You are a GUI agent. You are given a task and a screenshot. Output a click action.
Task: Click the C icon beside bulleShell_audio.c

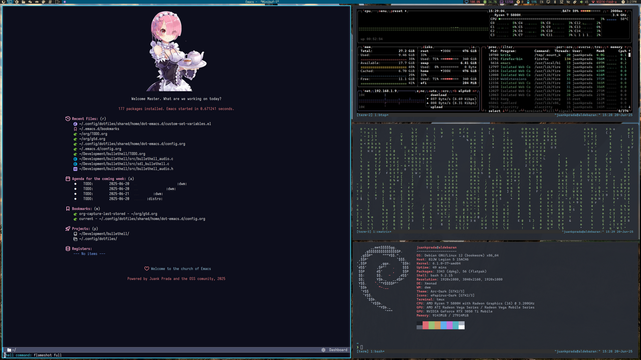tap(75, 159)
